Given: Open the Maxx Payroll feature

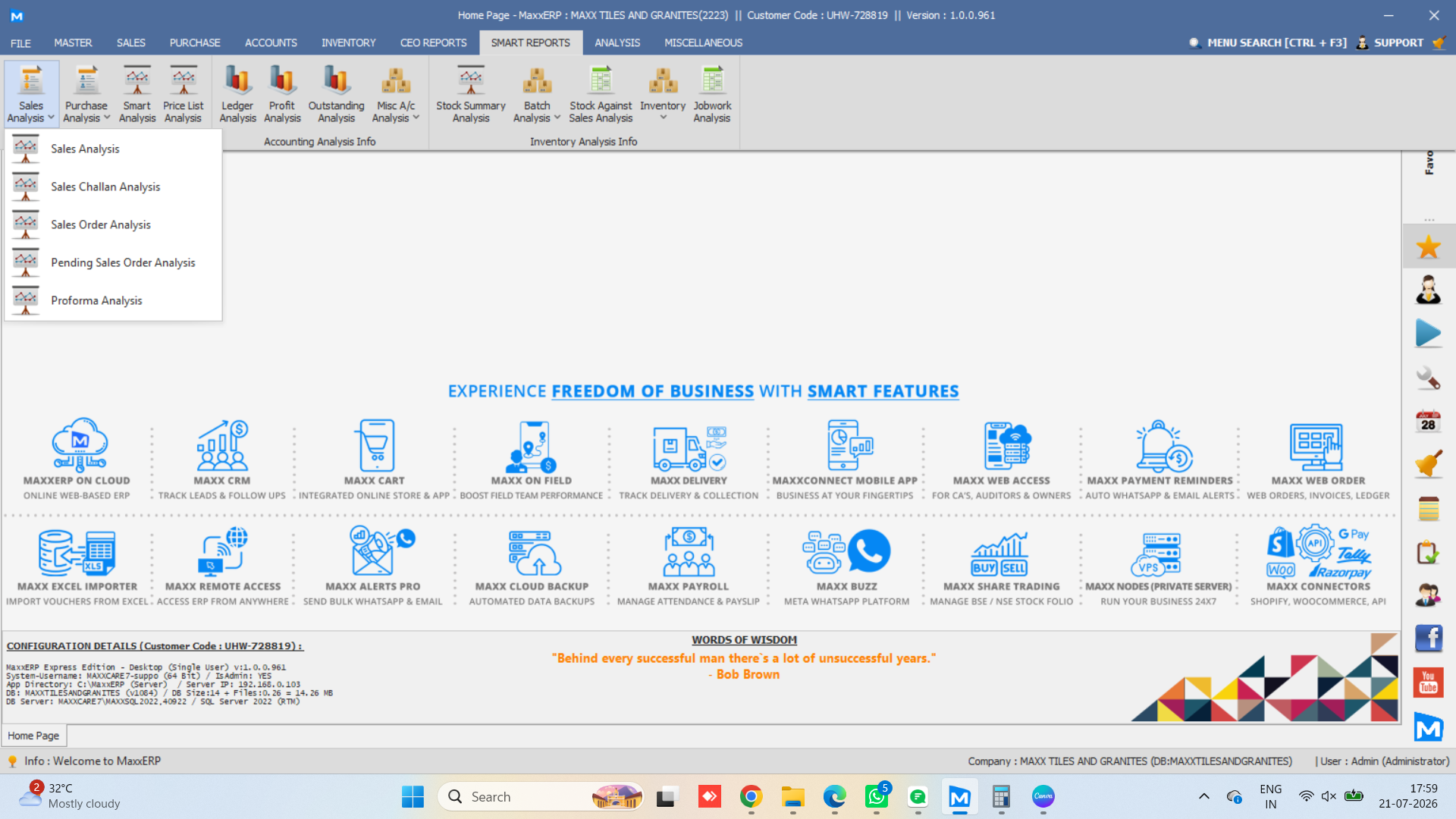Looking at the screenshot, I should click(x=689, y=566).
